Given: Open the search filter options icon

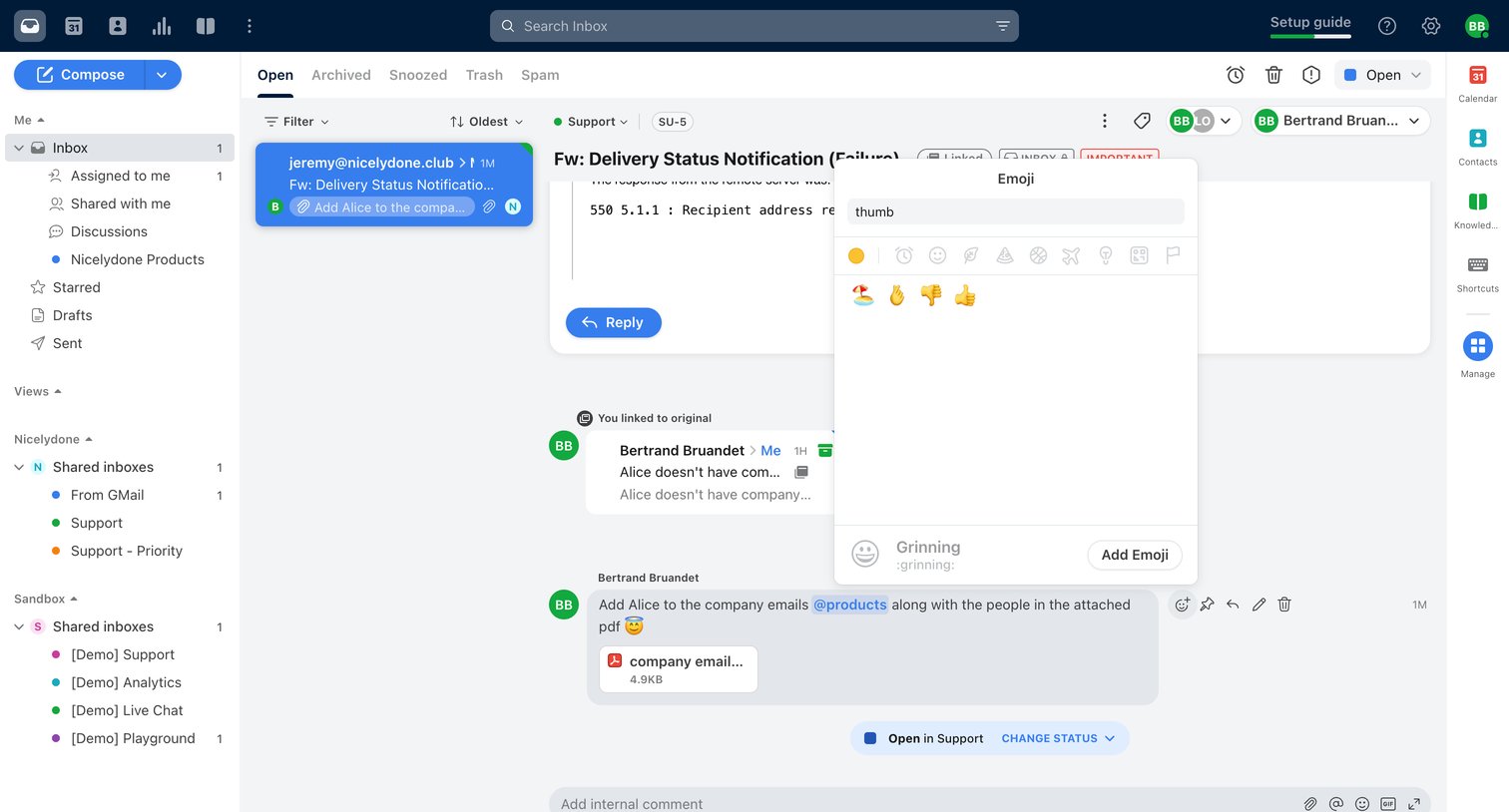Looking at the screenshot, I should coord(1003,26).
